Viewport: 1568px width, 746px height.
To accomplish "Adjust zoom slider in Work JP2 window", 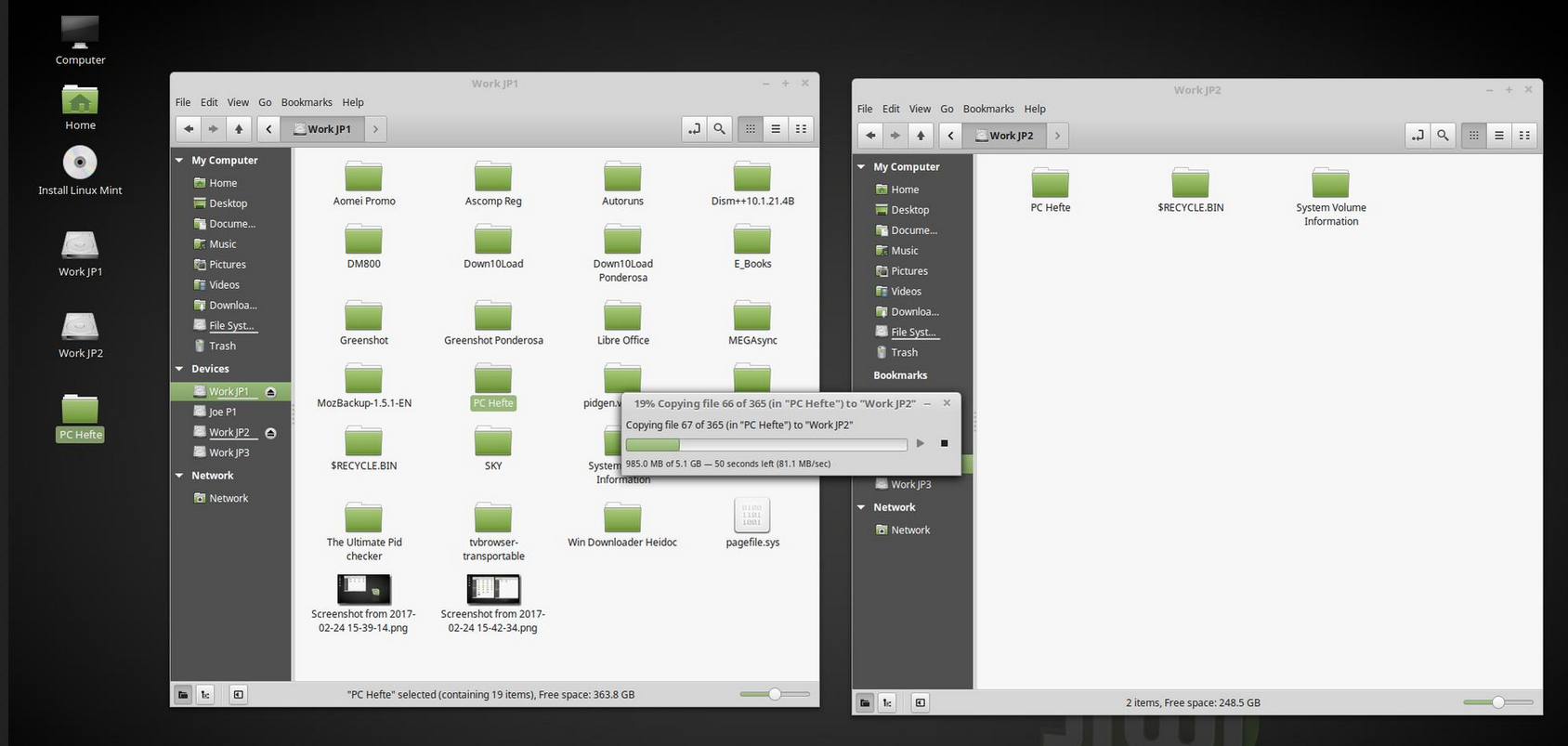I will click(x=1497, y=702).
